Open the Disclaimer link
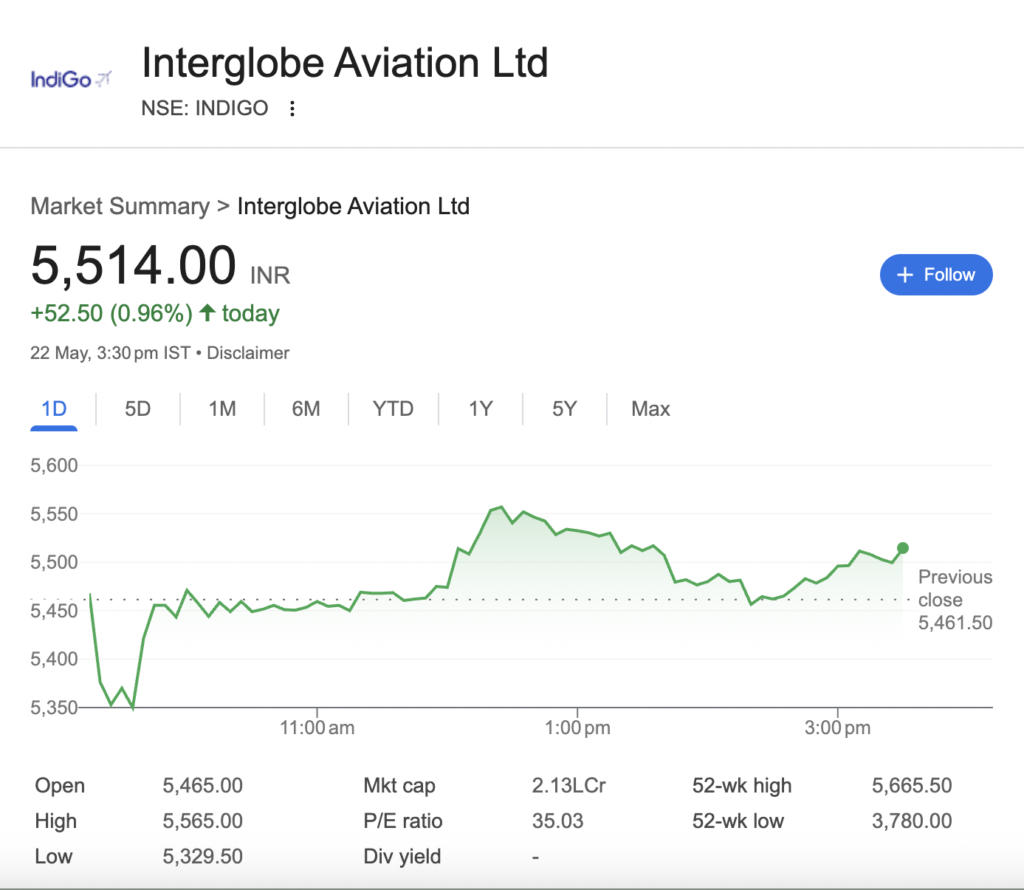Screen dimensions: 1024x890 pyautogui.click(x=248, y=353)
